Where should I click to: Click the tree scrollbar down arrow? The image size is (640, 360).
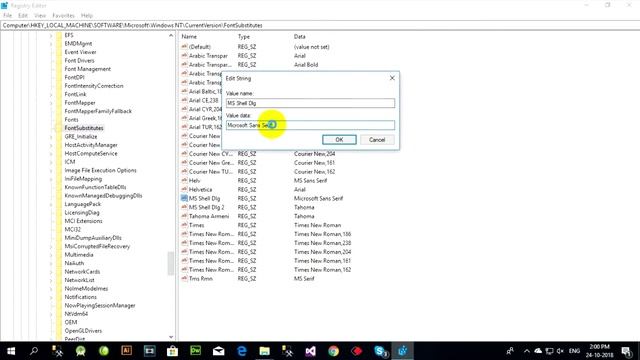[171, 337]
